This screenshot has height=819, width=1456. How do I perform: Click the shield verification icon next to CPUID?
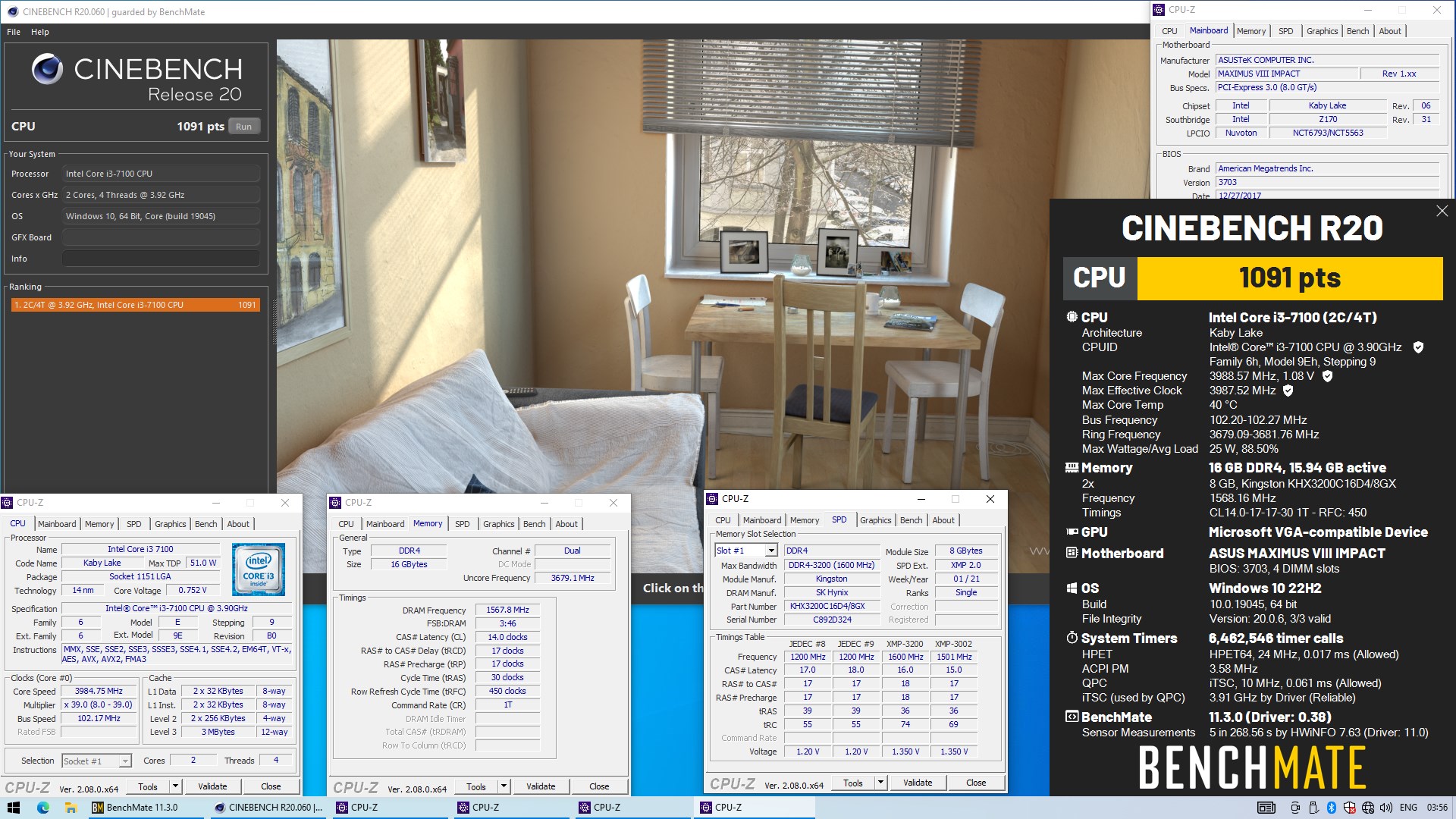(1418, 347)
